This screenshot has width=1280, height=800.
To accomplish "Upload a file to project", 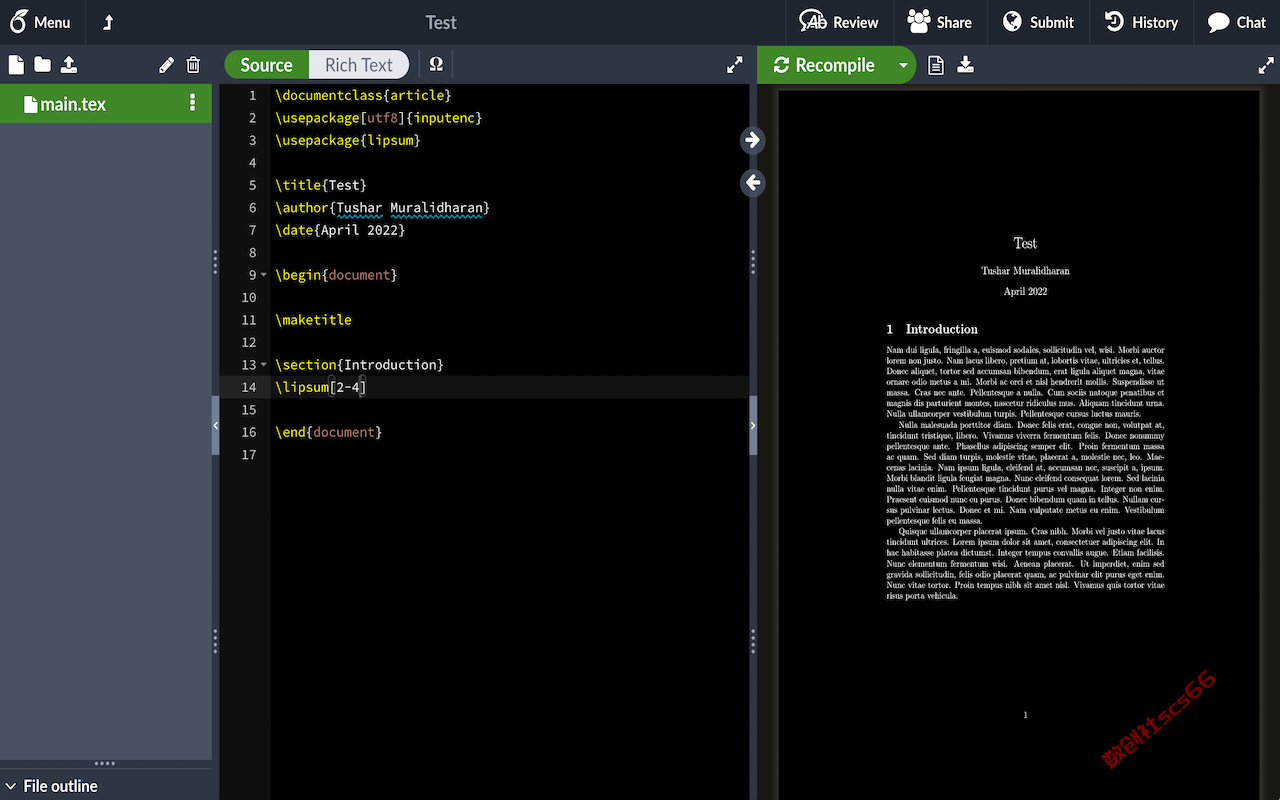I will pyautogui.click(x=69, y=65).
